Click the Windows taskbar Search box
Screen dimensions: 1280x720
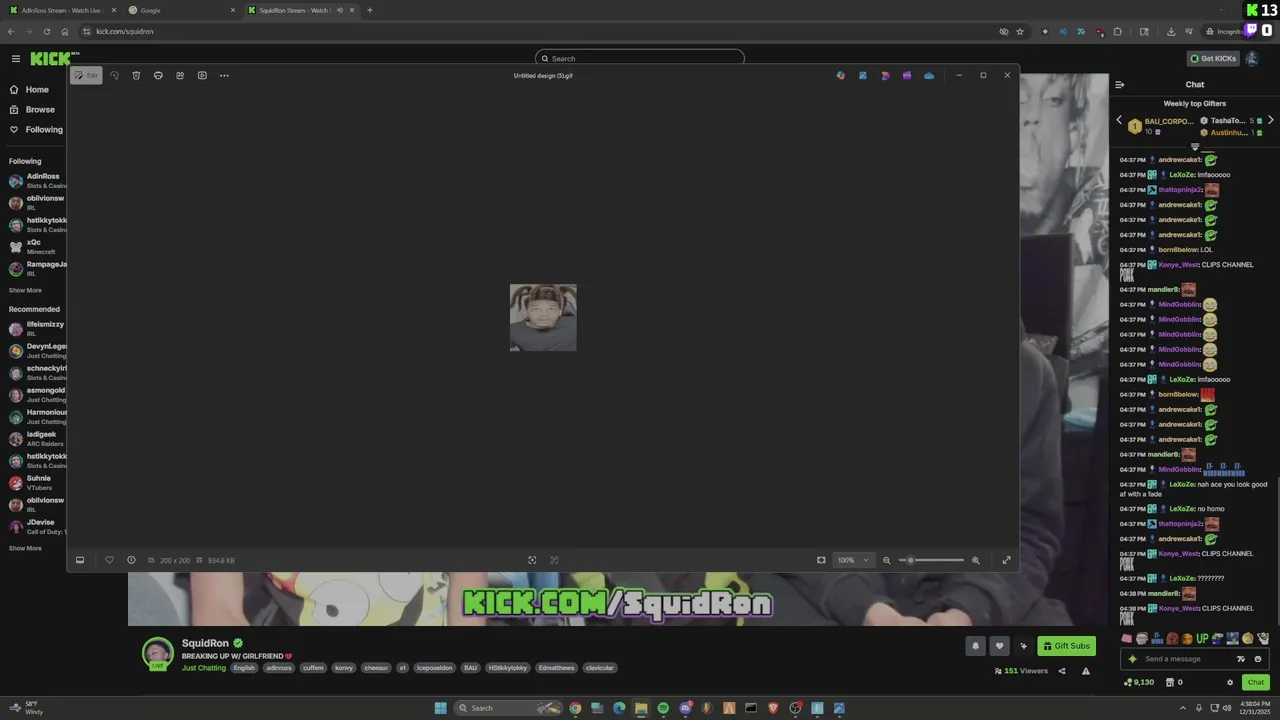509,708
